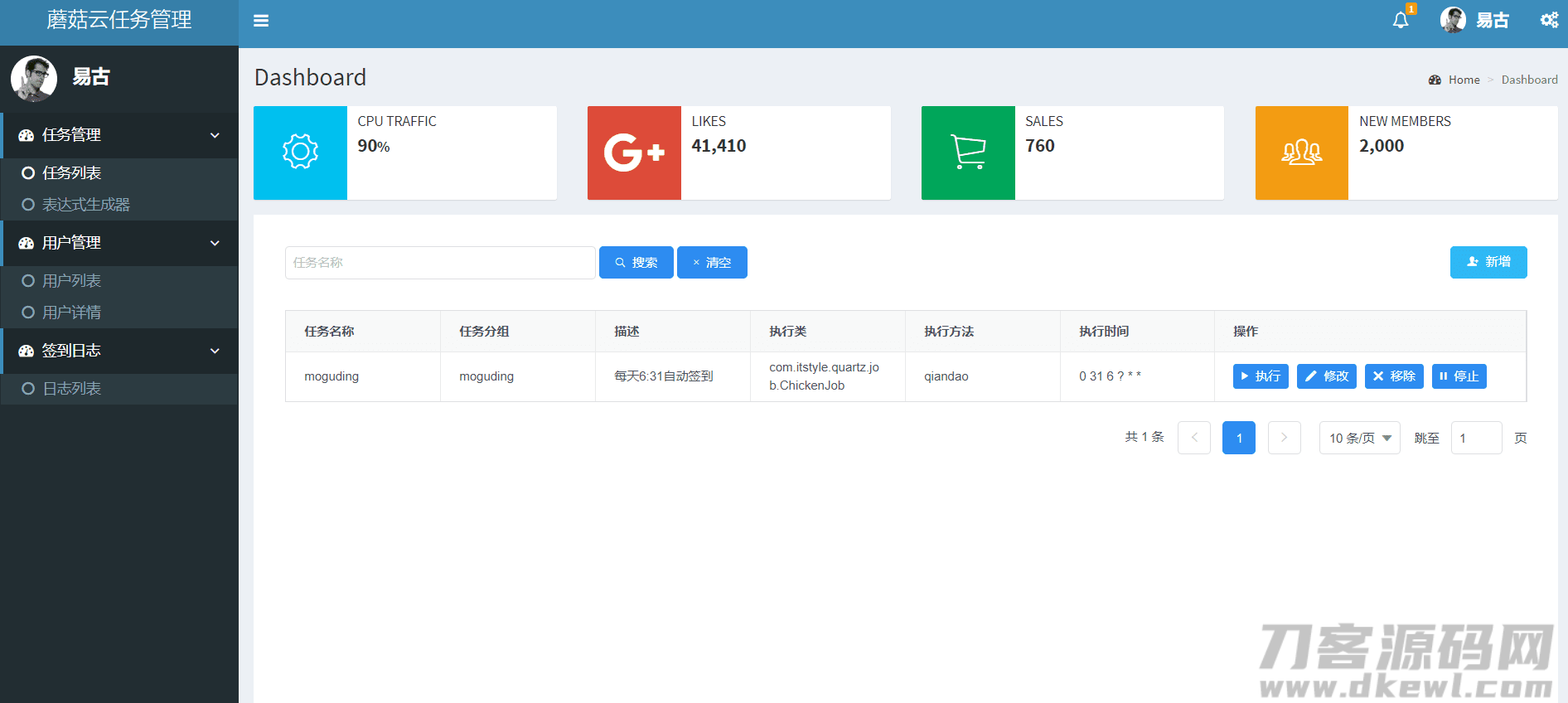1568x703 pixels.
Task: Click the user avatar in top header
Action: tap(1453, 20)
